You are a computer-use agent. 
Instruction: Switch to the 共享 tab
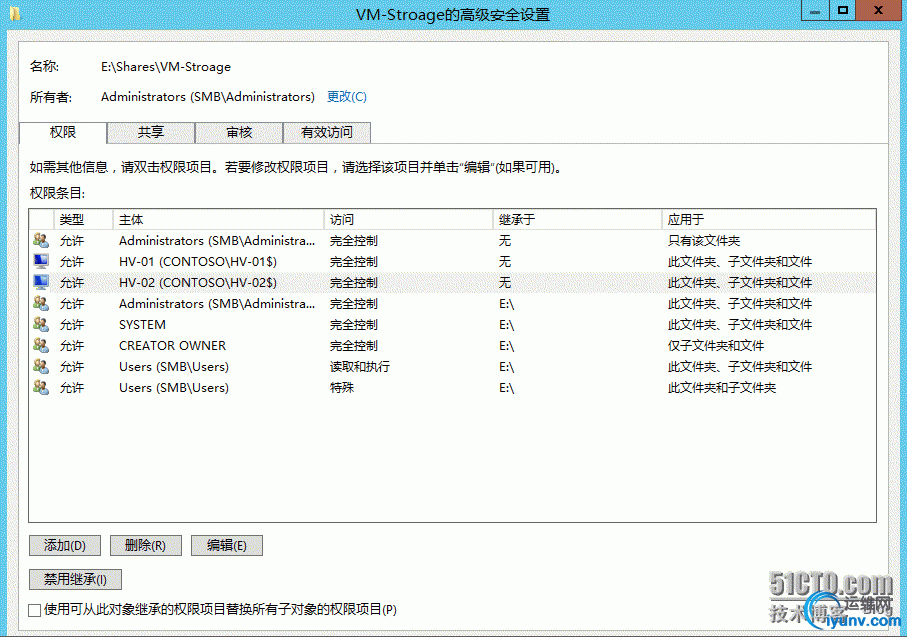click(151, 132)
